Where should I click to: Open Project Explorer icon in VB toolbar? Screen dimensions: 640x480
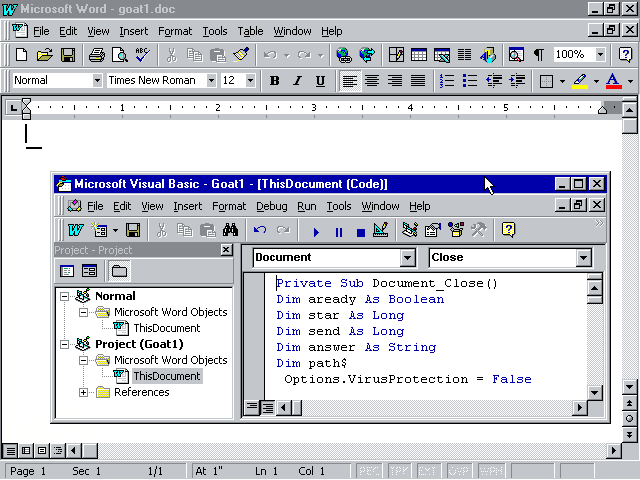tap(410, 230)
